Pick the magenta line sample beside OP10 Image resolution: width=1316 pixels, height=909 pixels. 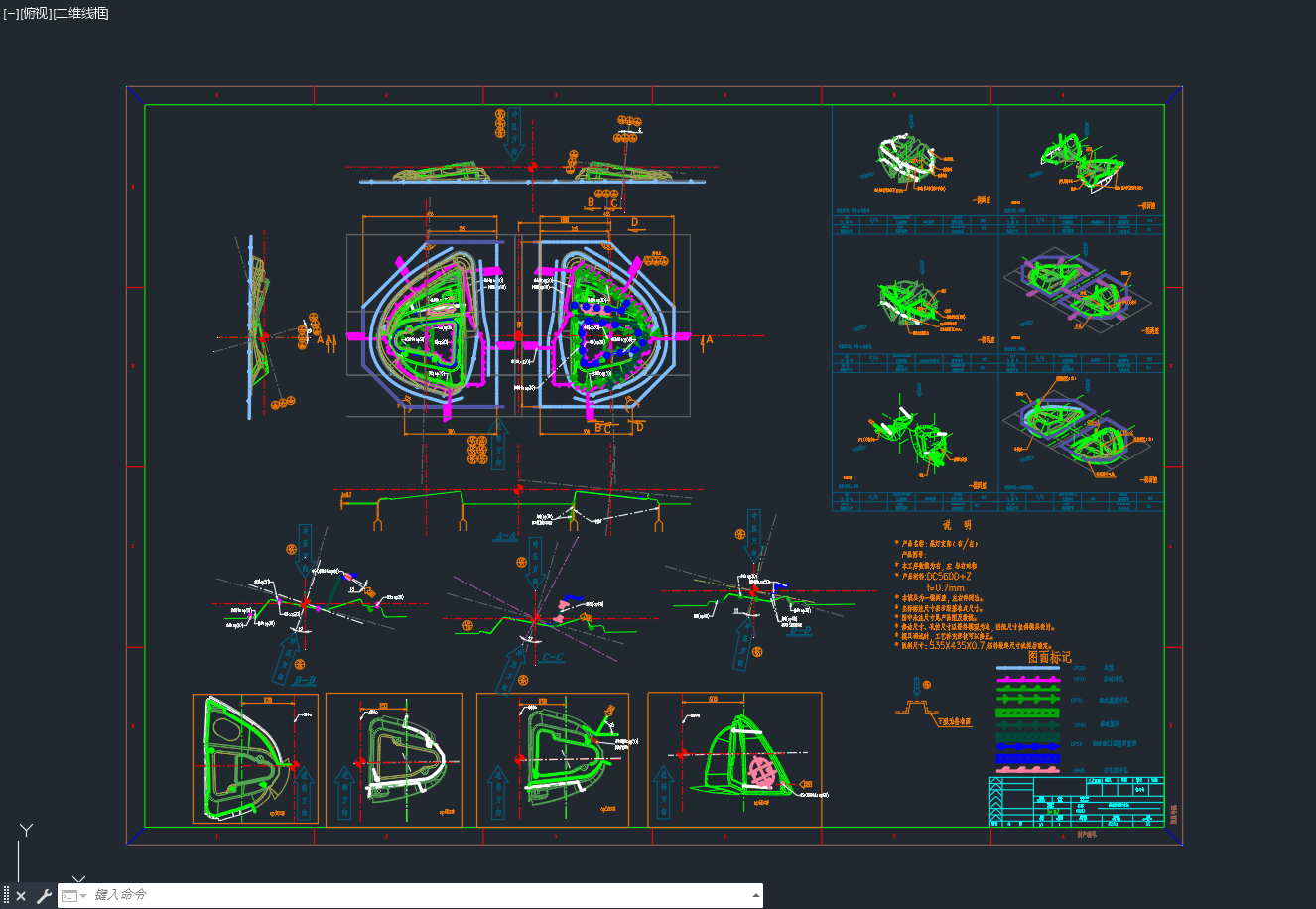tap(1028, 680)
